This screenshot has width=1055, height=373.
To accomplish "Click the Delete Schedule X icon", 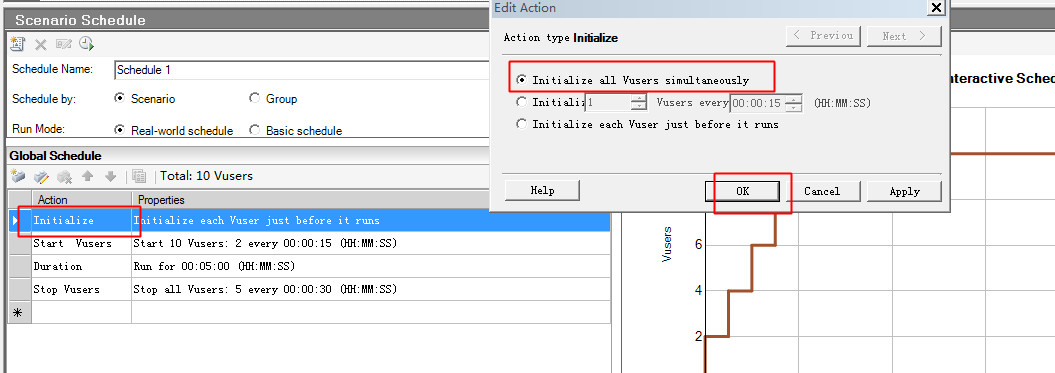I will pos(40,44).
